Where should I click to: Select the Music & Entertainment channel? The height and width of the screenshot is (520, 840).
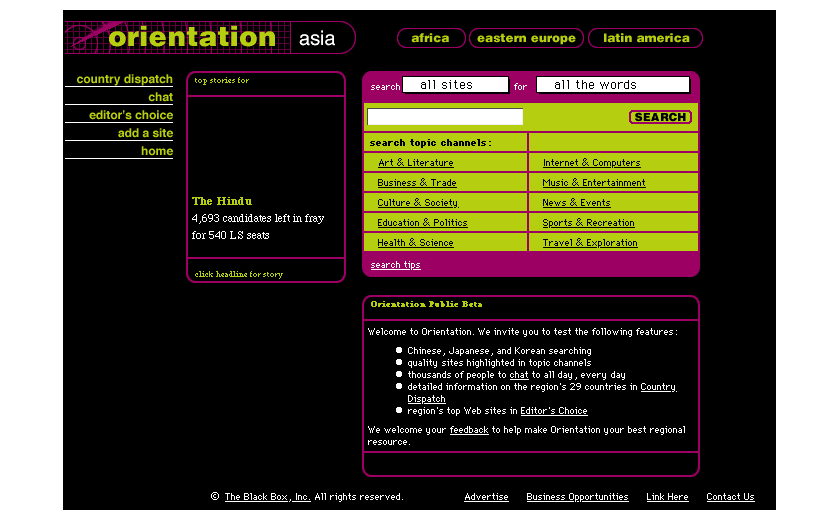pos(593,183)
